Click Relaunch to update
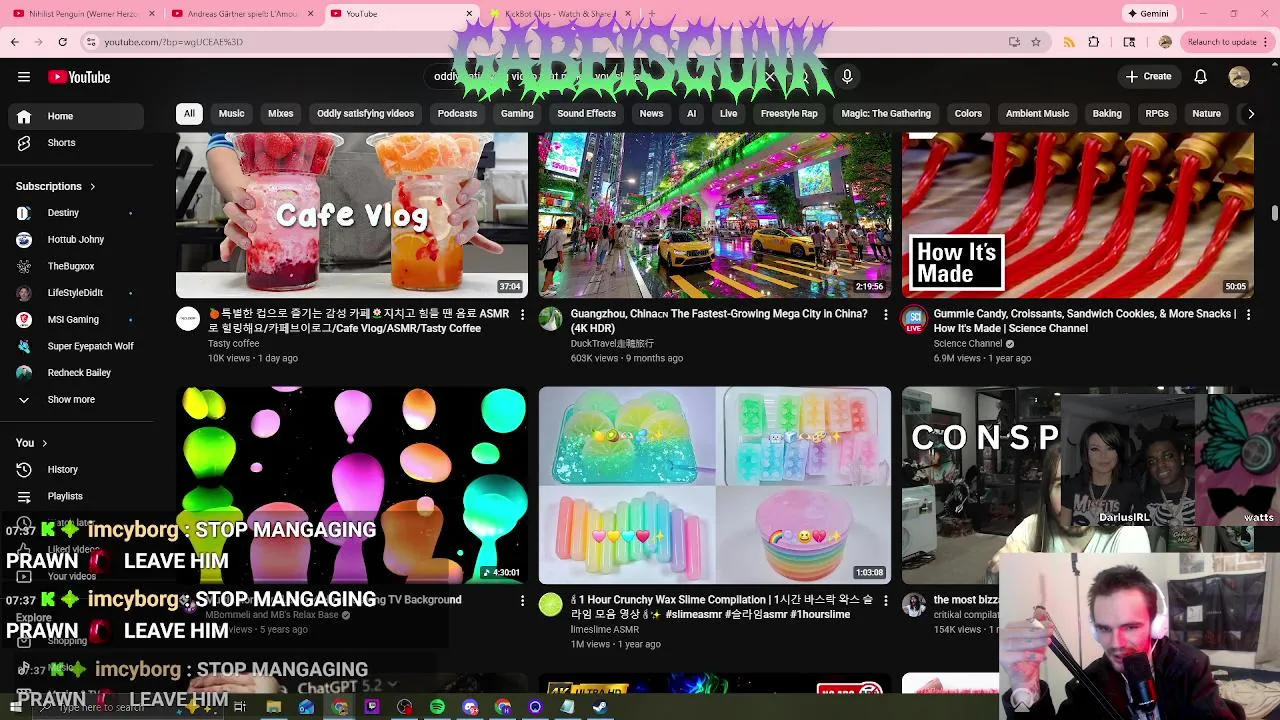This screenshot has height=720, width=1280. [1222, 42]
